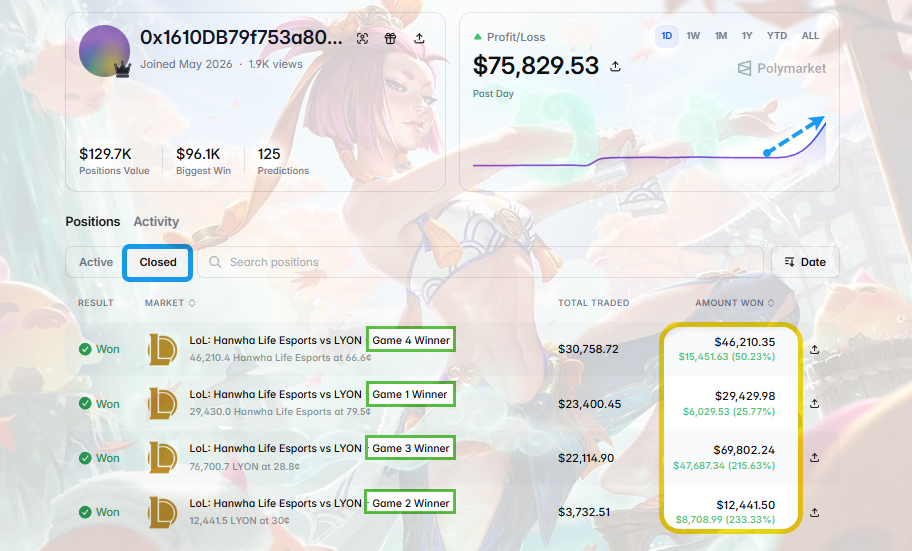Click the 12,441.5 LYON at 30¢ detail

(x=239, y=521)
